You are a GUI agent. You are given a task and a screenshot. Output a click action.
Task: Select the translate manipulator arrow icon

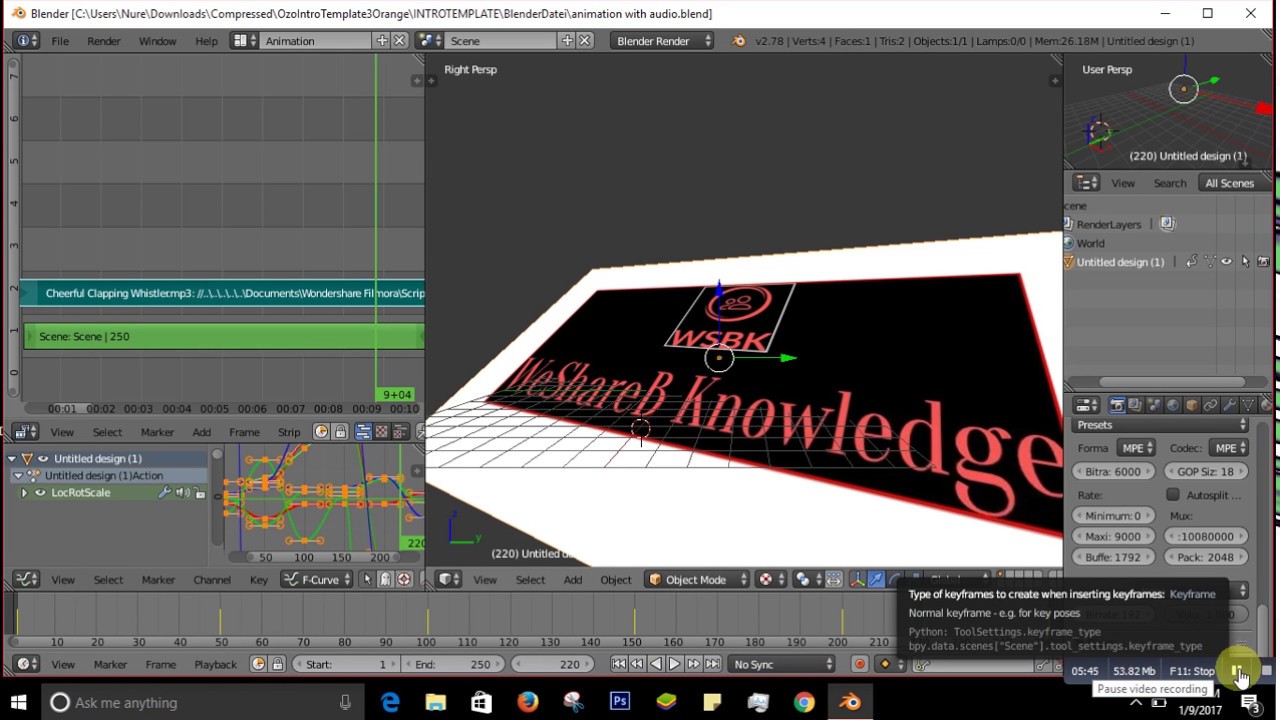tap(876, 580)
